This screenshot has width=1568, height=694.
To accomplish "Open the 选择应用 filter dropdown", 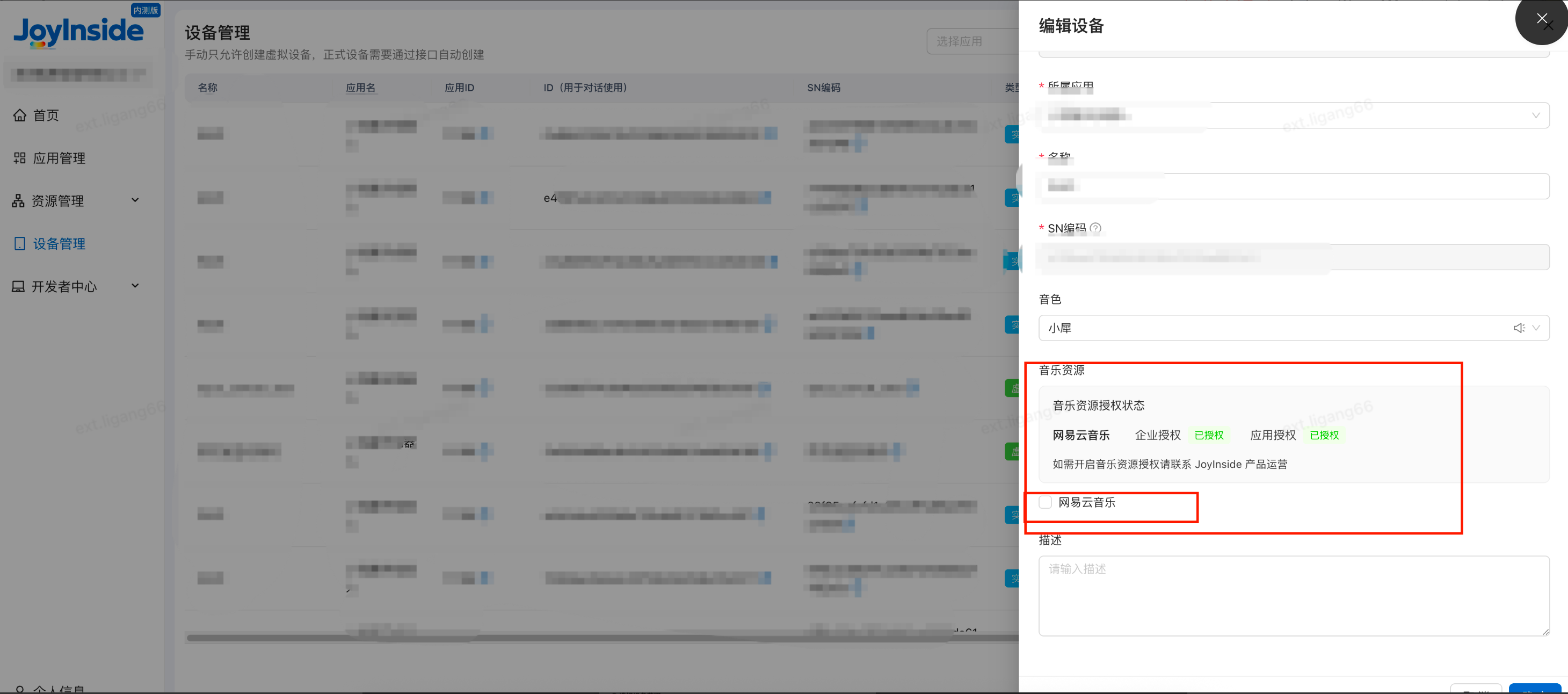I will click(x=972, y=41).
